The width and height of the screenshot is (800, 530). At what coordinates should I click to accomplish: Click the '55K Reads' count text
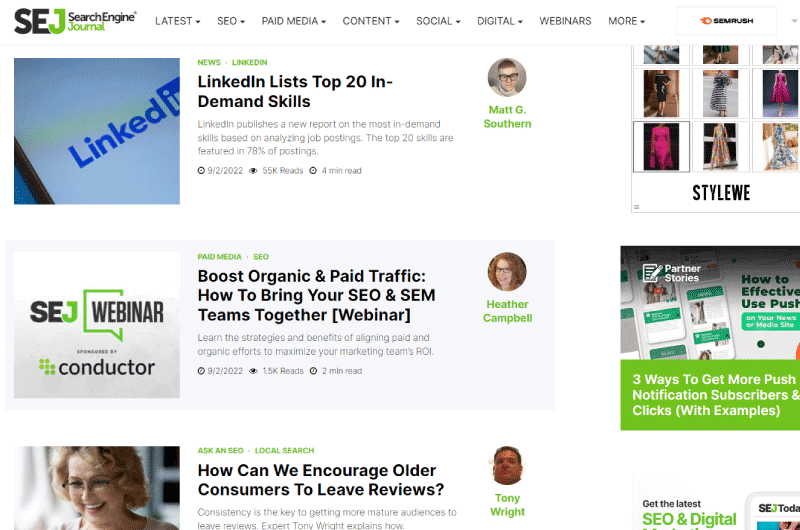click(283, 171)
